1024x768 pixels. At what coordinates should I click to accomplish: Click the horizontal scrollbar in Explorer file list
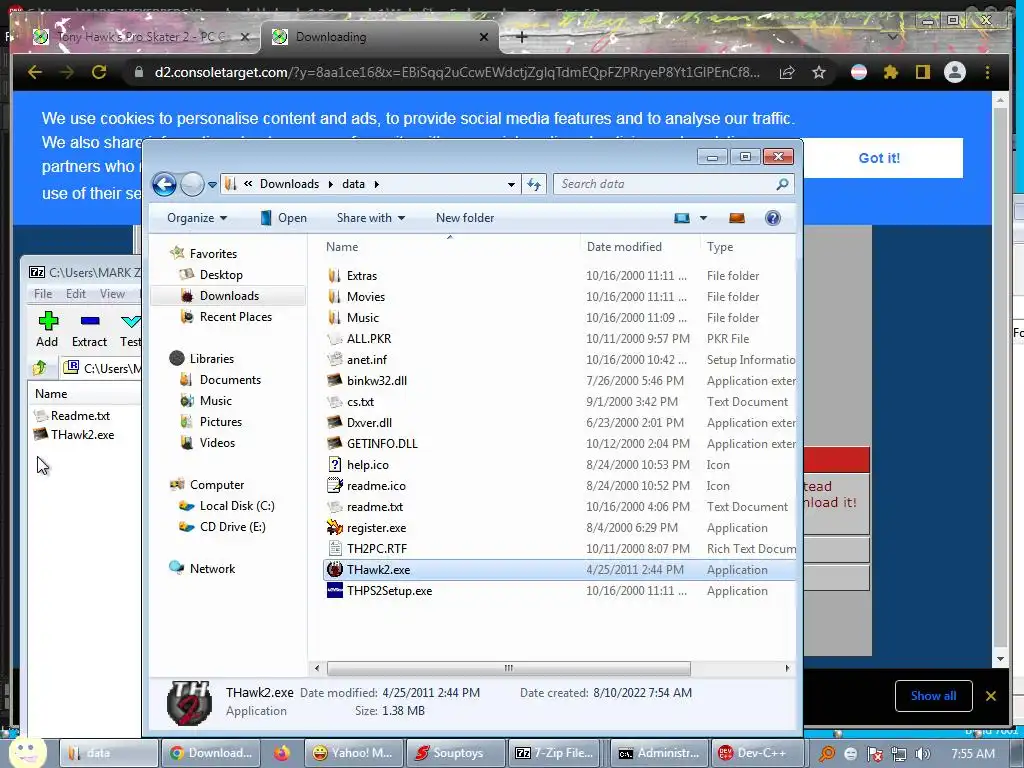coord(509,668)
